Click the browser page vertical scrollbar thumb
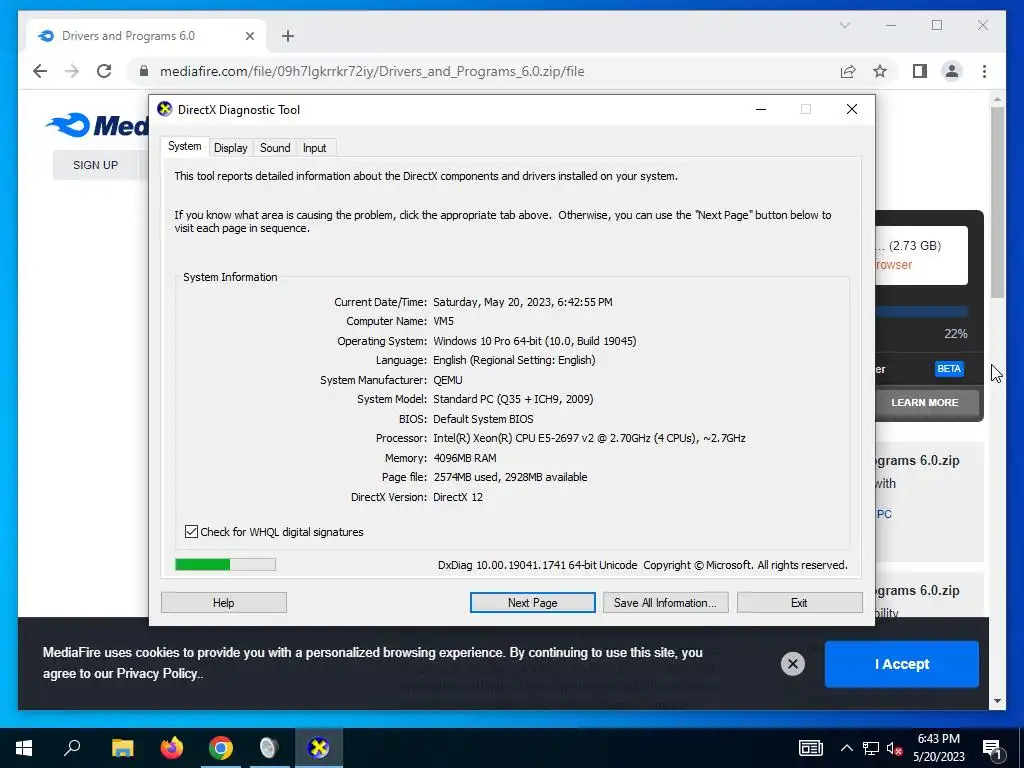1024x768 pixels. click(997, 202)
